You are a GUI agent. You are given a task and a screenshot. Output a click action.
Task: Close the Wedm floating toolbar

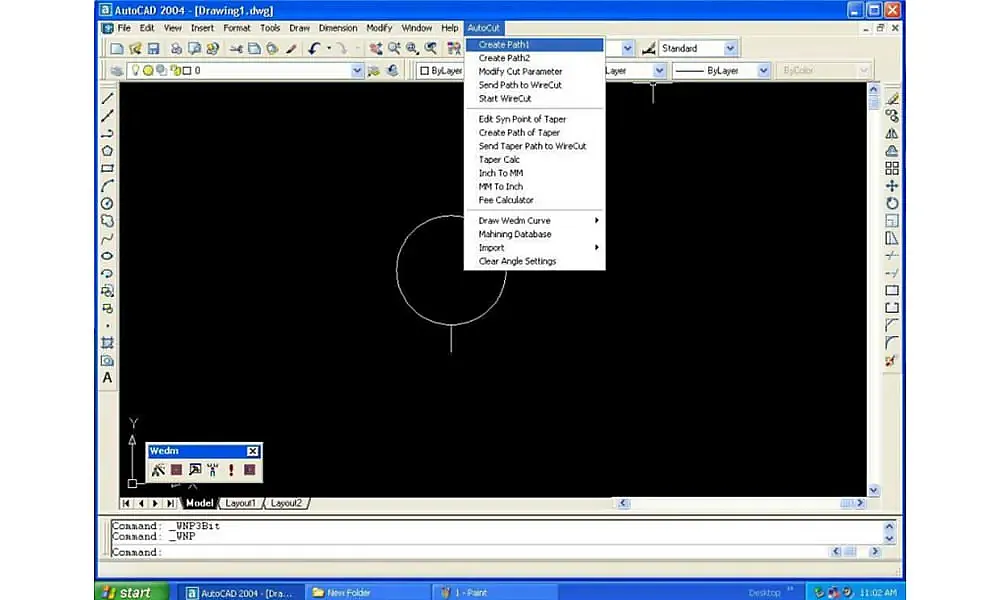pos(253,451)
